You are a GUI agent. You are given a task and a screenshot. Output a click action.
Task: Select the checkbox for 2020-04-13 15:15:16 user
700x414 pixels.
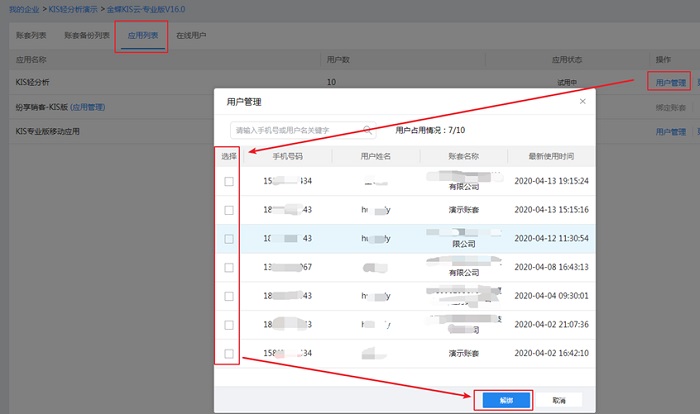click(229, 210)
